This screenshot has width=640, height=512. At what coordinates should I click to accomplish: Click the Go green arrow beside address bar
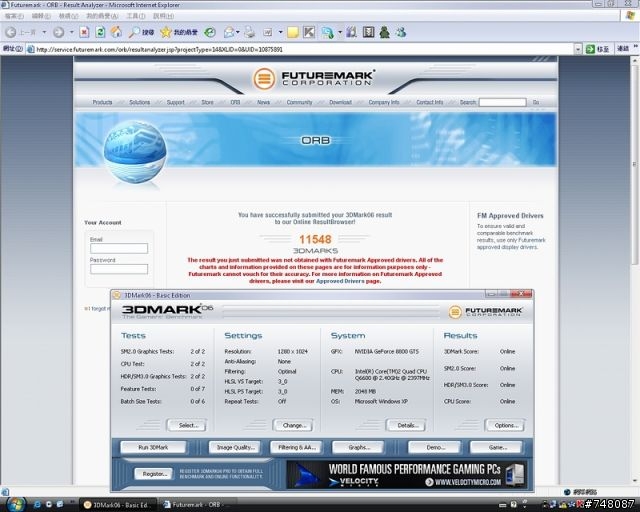[x=590, y=49]
